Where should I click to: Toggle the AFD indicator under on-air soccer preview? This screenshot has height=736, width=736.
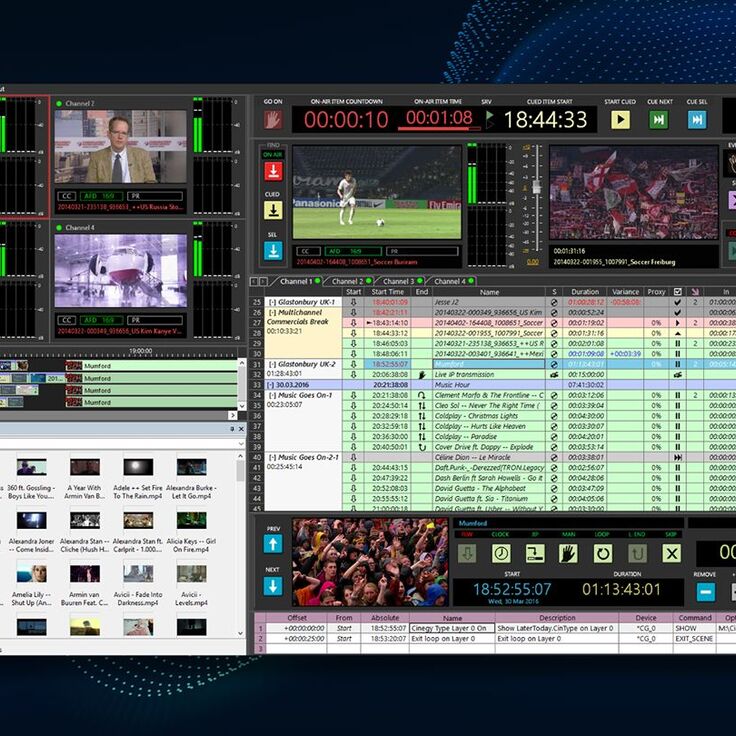tap(353, 252)
